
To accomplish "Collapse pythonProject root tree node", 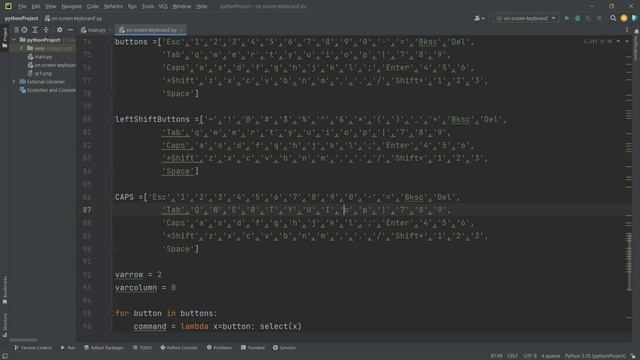I will click(15, 40).
